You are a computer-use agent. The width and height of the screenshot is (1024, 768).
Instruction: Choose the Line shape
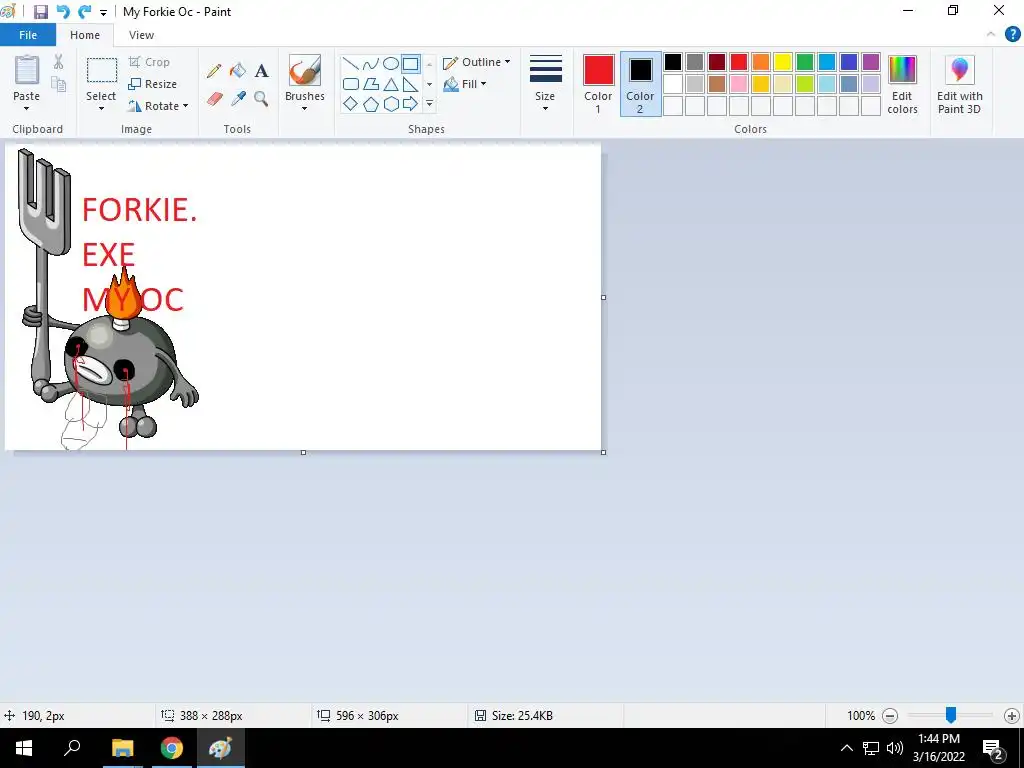tap(351, 63)
